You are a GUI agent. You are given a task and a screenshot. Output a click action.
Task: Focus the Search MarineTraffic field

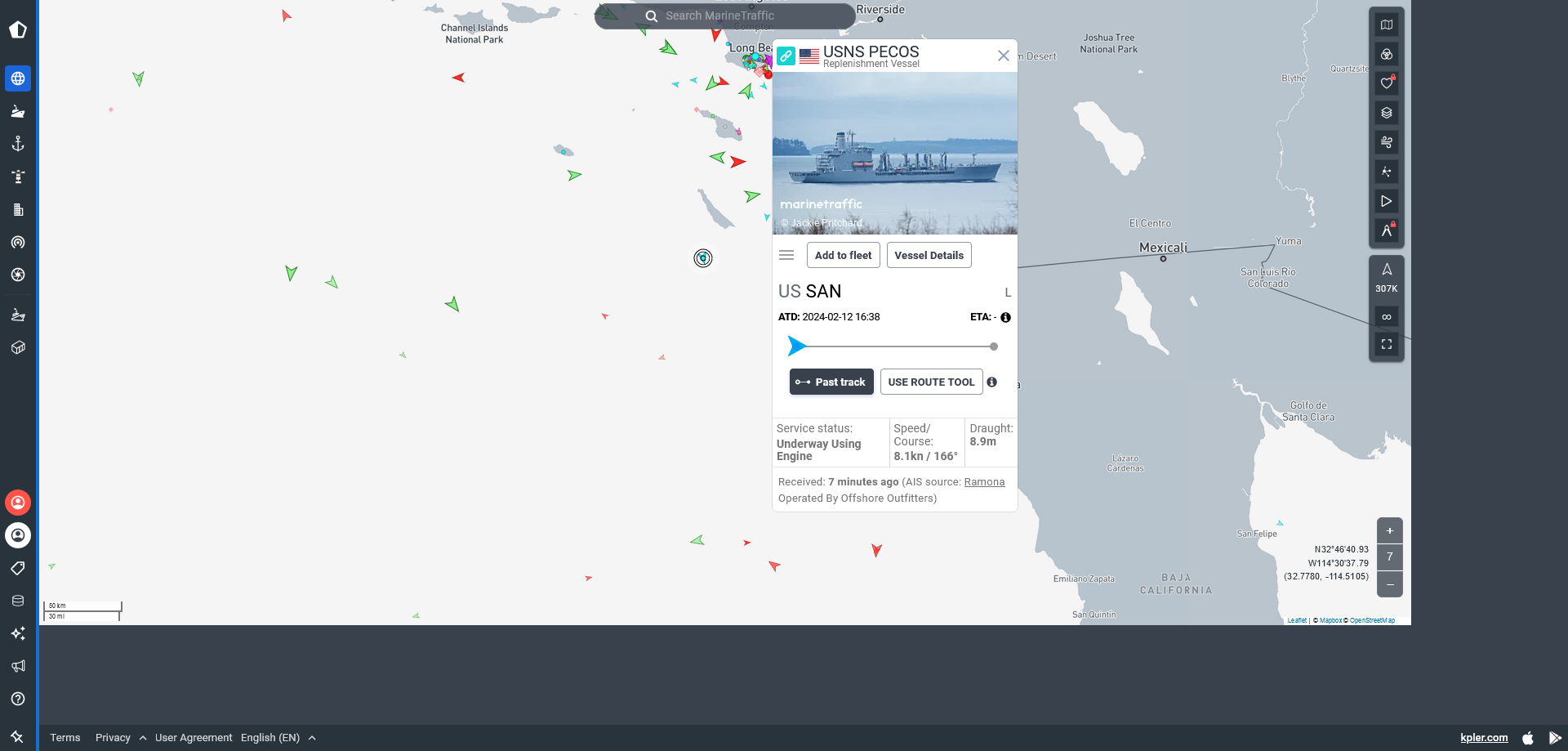tap(725, 16)
